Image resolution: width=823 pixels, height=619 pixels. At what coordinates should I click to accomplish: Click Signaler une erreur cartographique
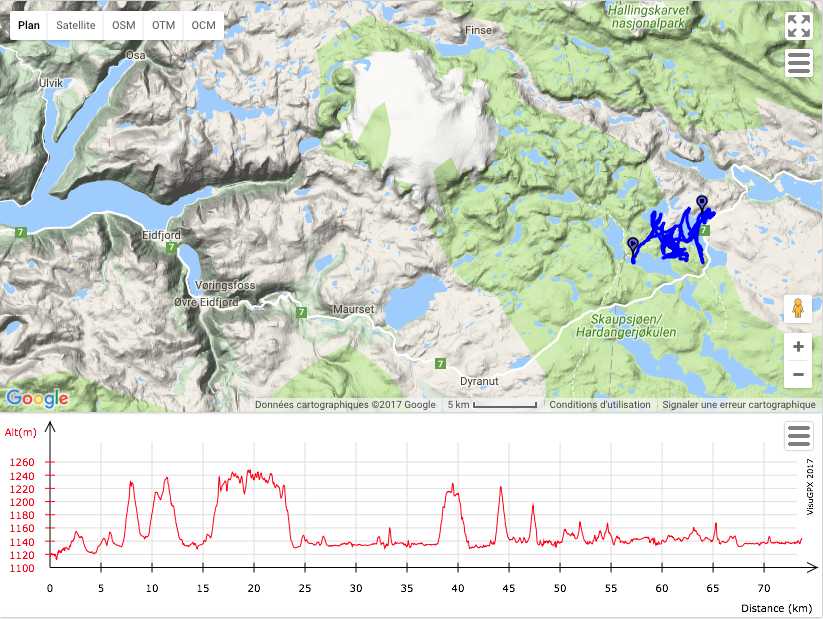(738, 405)
